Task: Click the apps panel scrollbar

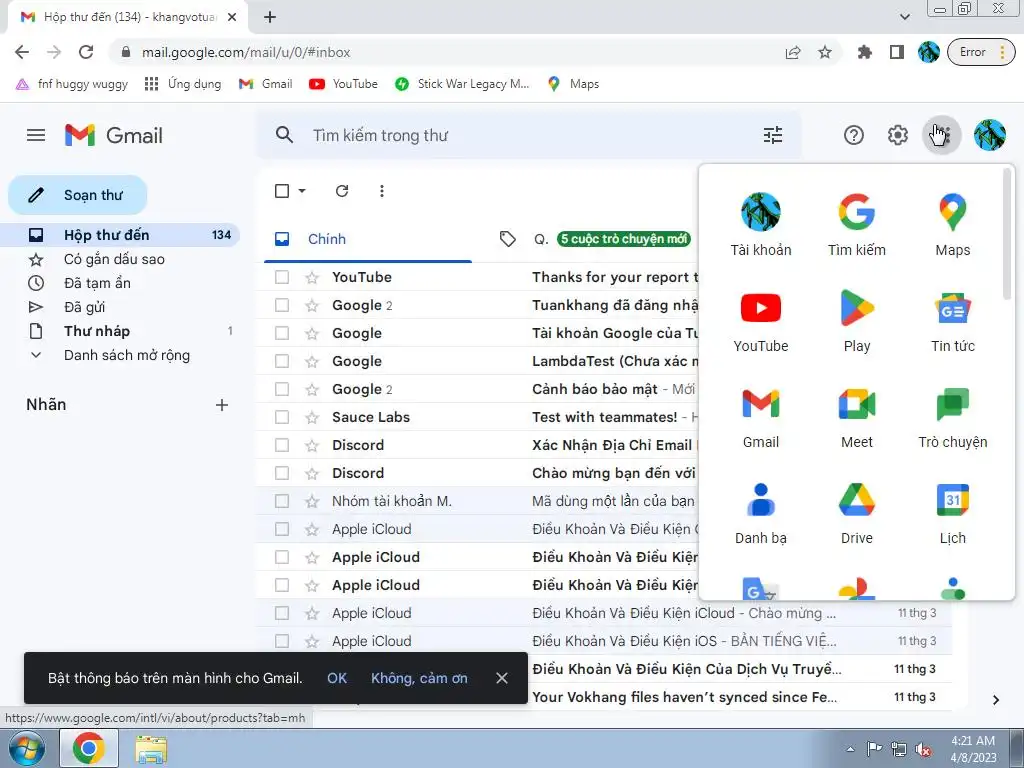Action: (1007, 235)
